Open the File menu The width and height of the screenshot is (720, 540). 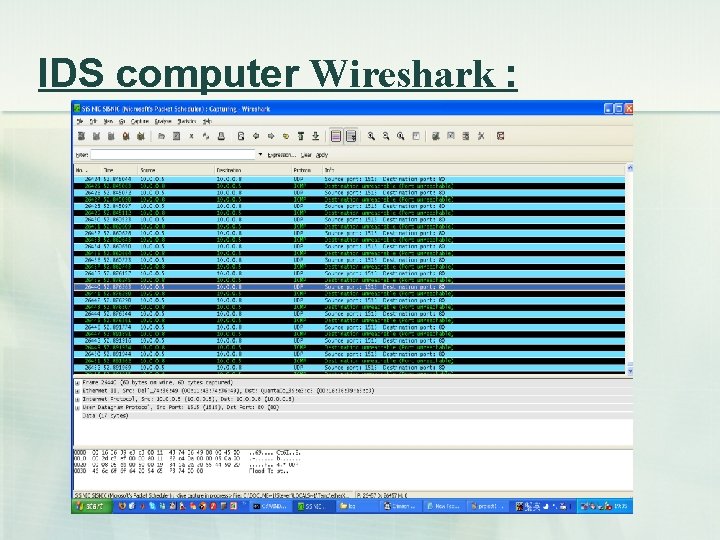point(80,121)
